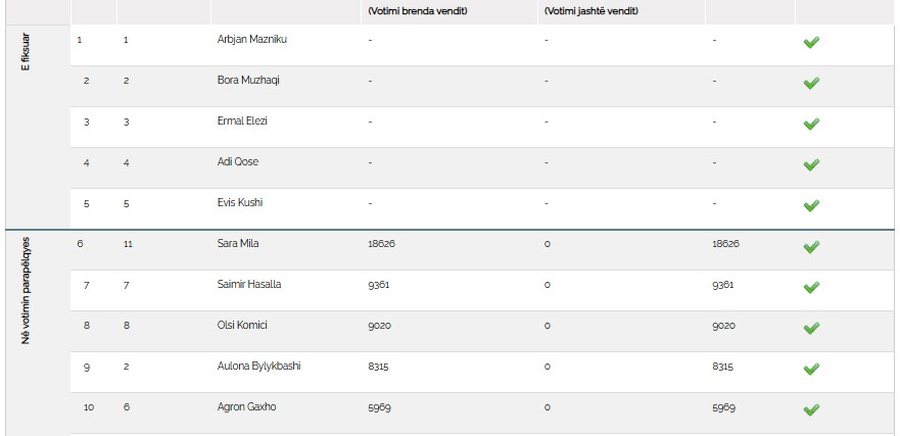The height and width of the screenshot is (436, 900).
Task: Click the green checkmark for Arbjan Mazniku
Action: [811, 42]
